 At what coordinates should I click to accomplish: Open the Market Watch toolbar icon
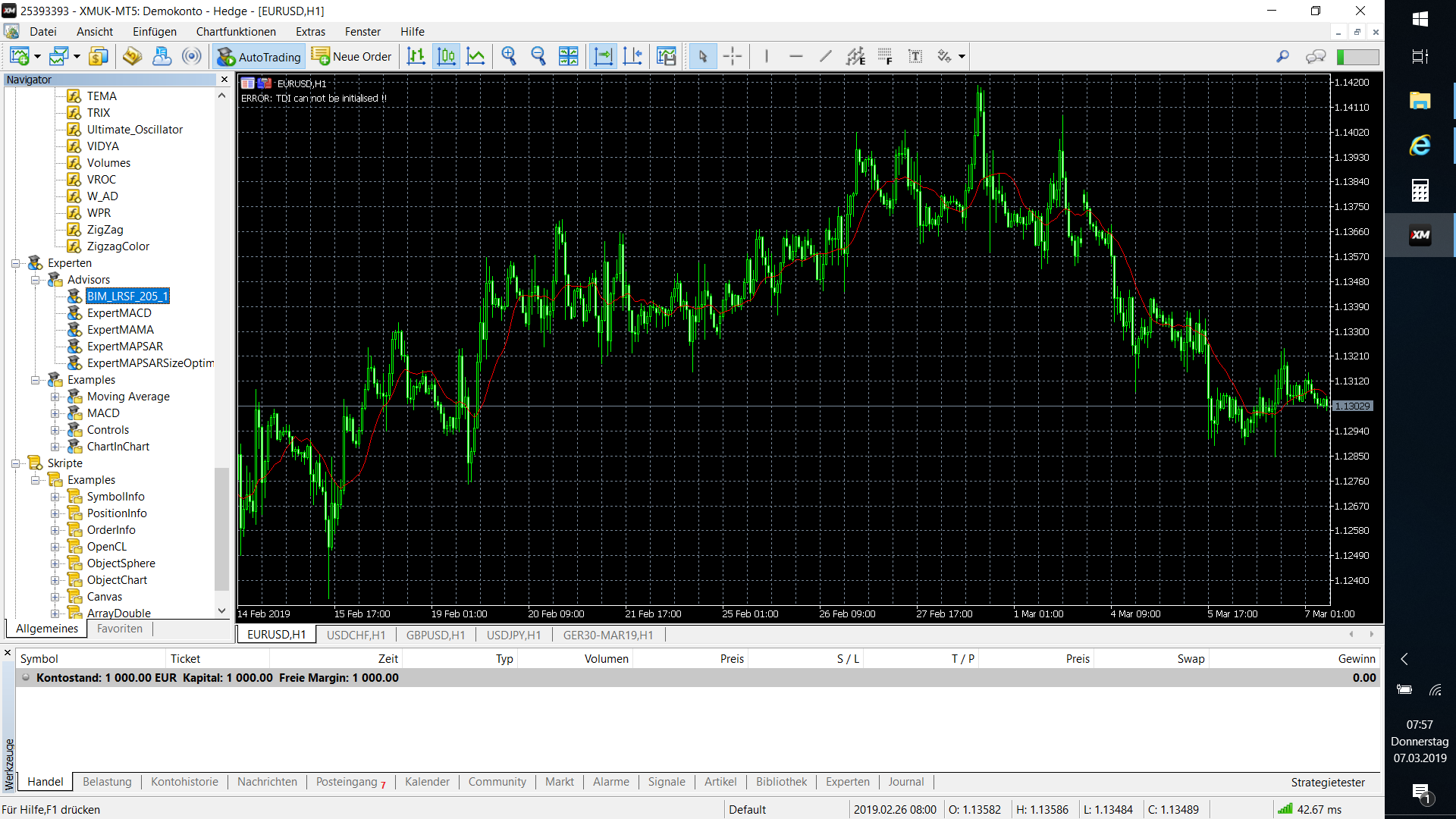pyautogui.click(x=59, y=56)
